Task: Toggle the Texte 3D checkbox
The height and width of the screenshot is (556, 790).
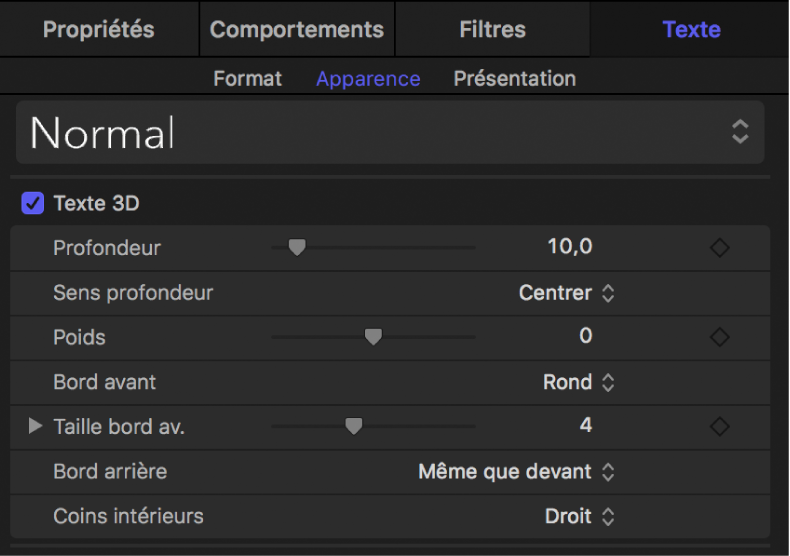Action: tap(33, 204)
